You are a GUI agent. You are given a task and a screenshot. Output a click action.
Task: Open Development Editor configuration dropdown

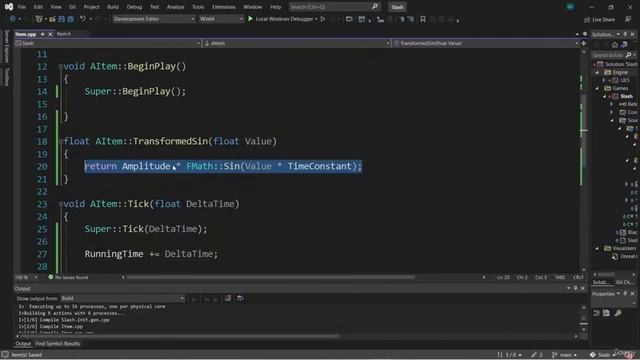point(154,19)
